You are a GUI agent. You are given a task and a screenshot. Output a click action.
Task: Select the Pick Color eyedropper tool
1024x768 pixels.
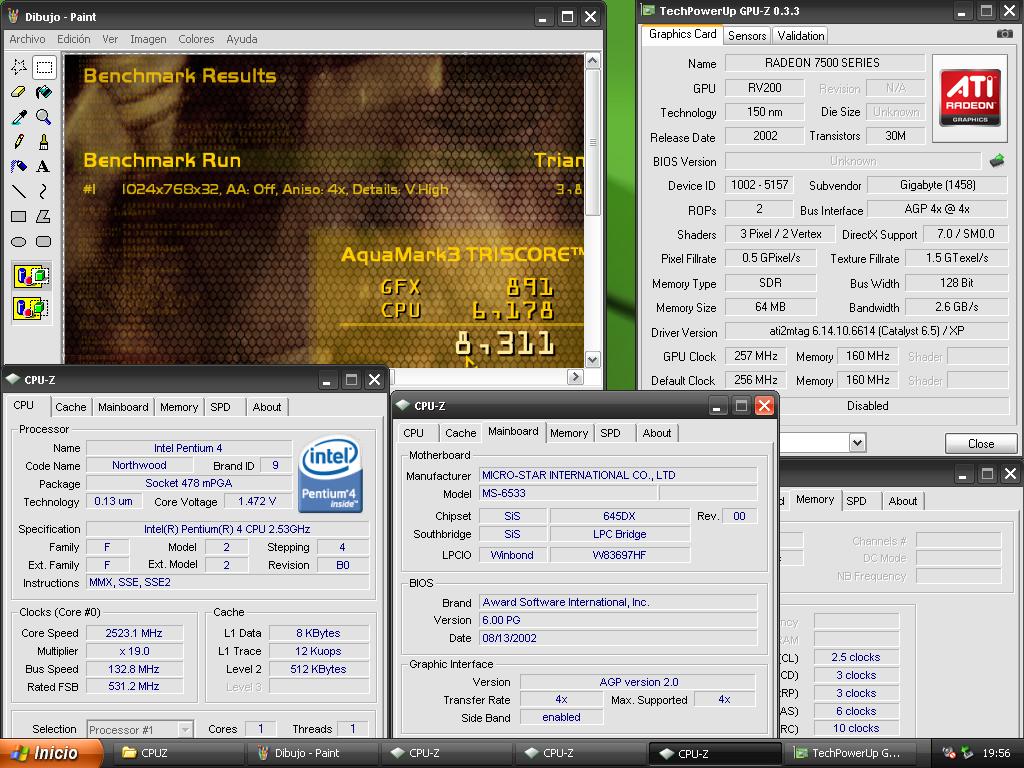click(x=19, y=117)
